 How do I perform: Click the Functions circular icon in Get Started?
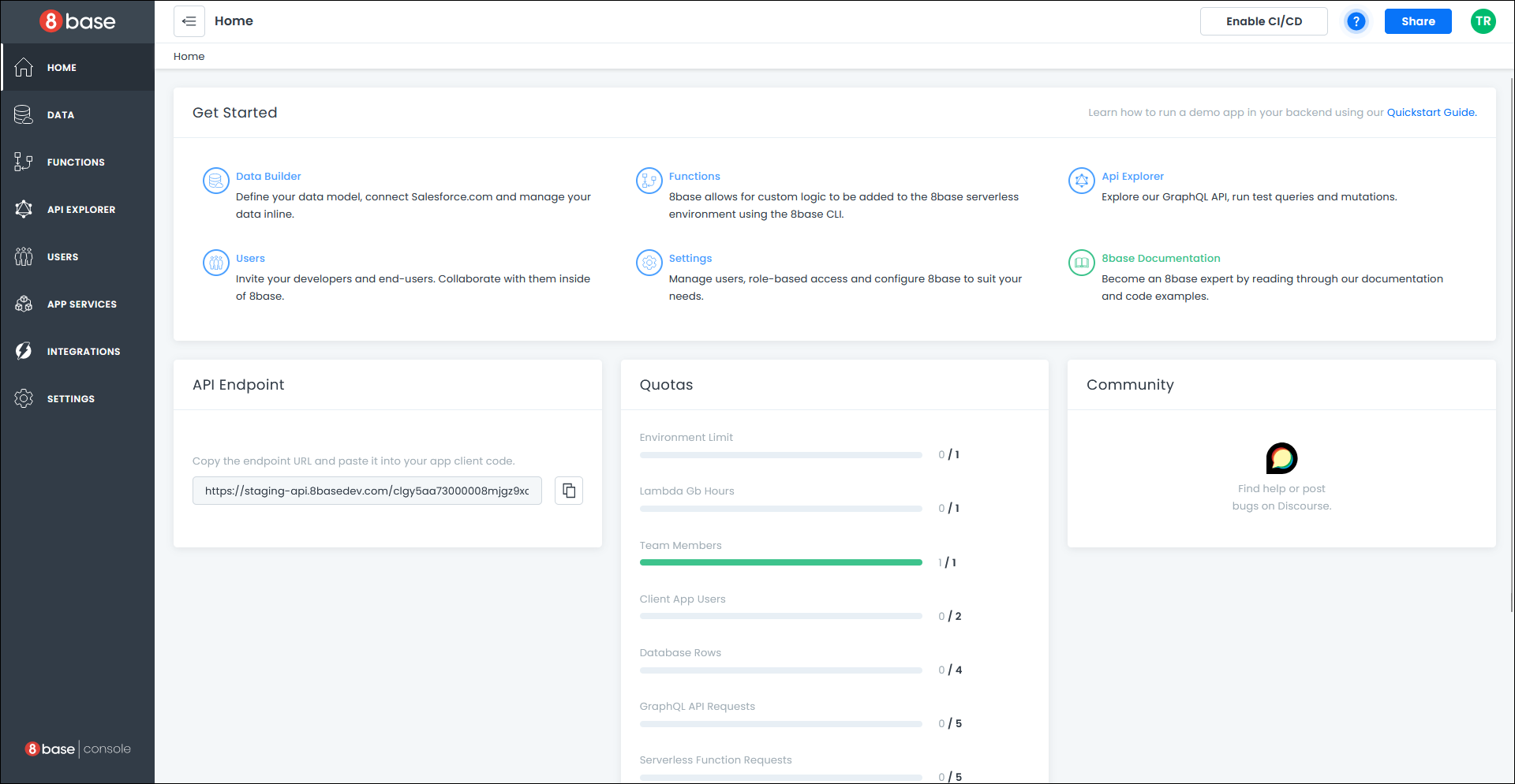pyautogui.click(x=649, y=181)
